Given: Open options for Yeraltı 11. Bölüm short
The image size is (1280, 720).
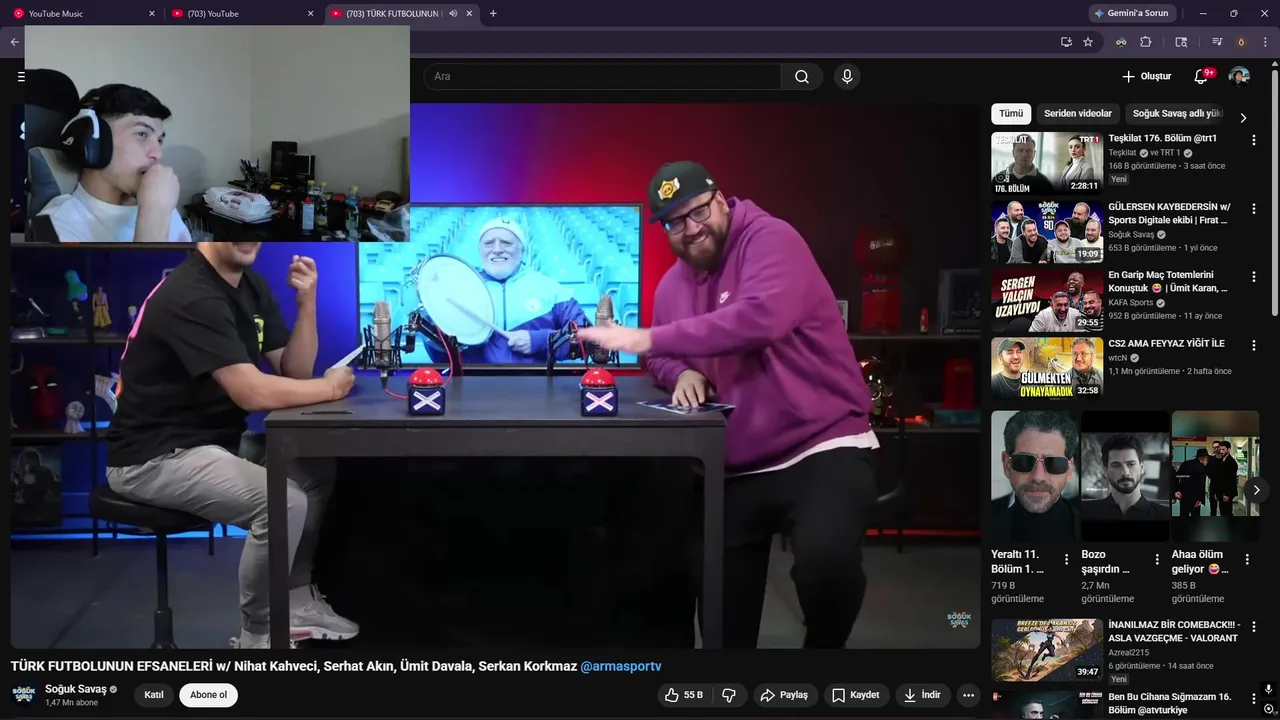Looking at the screenshot, I should [1067, 560].
